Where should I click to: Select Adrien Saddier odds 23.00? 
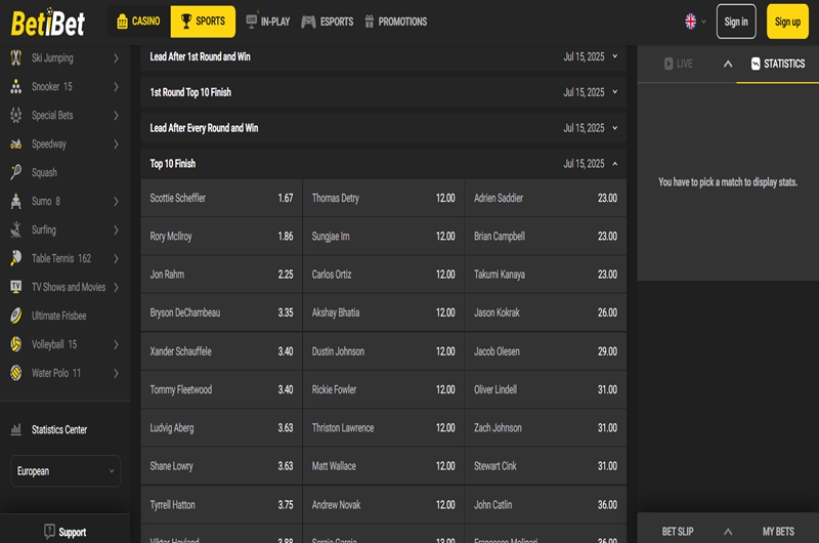tap(546, 198)
